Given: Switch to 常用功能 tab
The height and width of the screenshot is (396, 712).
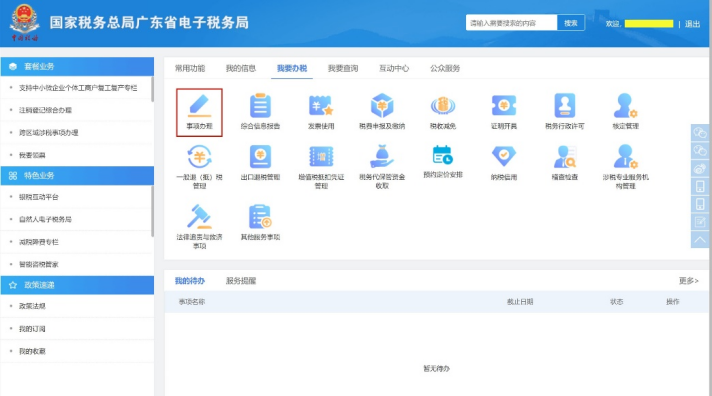Looking at the screenshot, I should click(x=190, y=69).
